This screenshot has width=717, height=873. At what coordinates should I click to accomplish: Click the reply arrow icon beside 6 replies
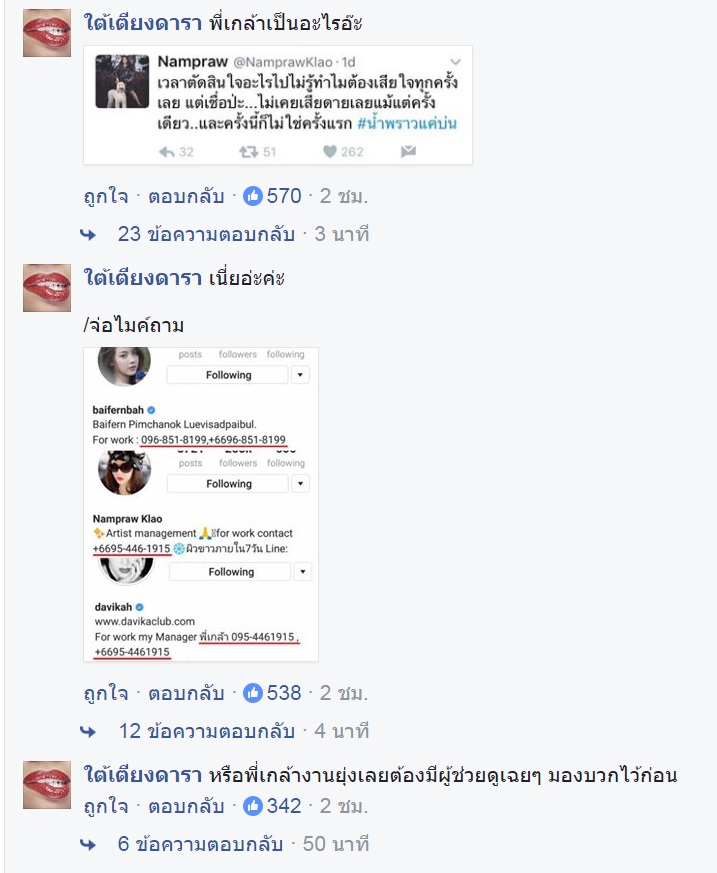click(x=88, y=845)
